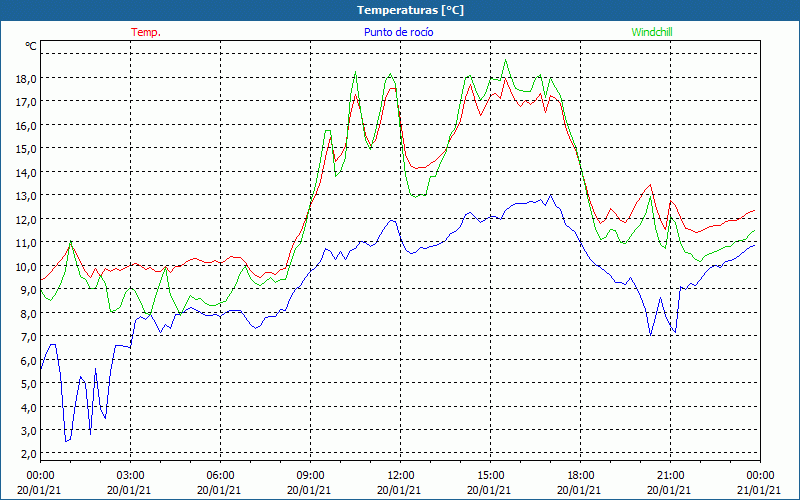Click the 6,0 y-axis value
Image resolution: width=800 pixels, height=500 pixels.
pyautogui.click(x=29, y=360)
